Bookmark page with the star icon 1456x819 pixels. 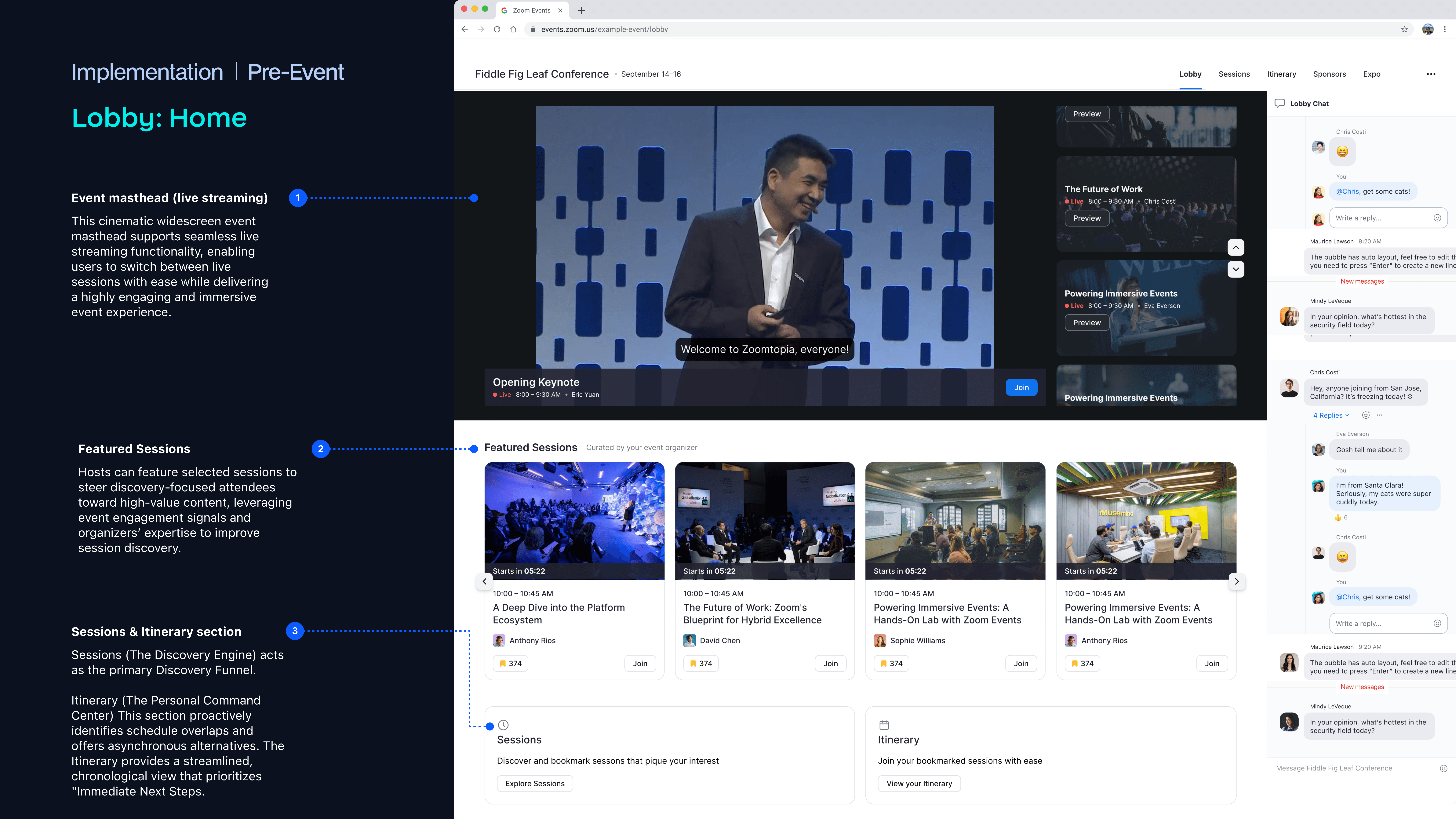click(1405, 29)
